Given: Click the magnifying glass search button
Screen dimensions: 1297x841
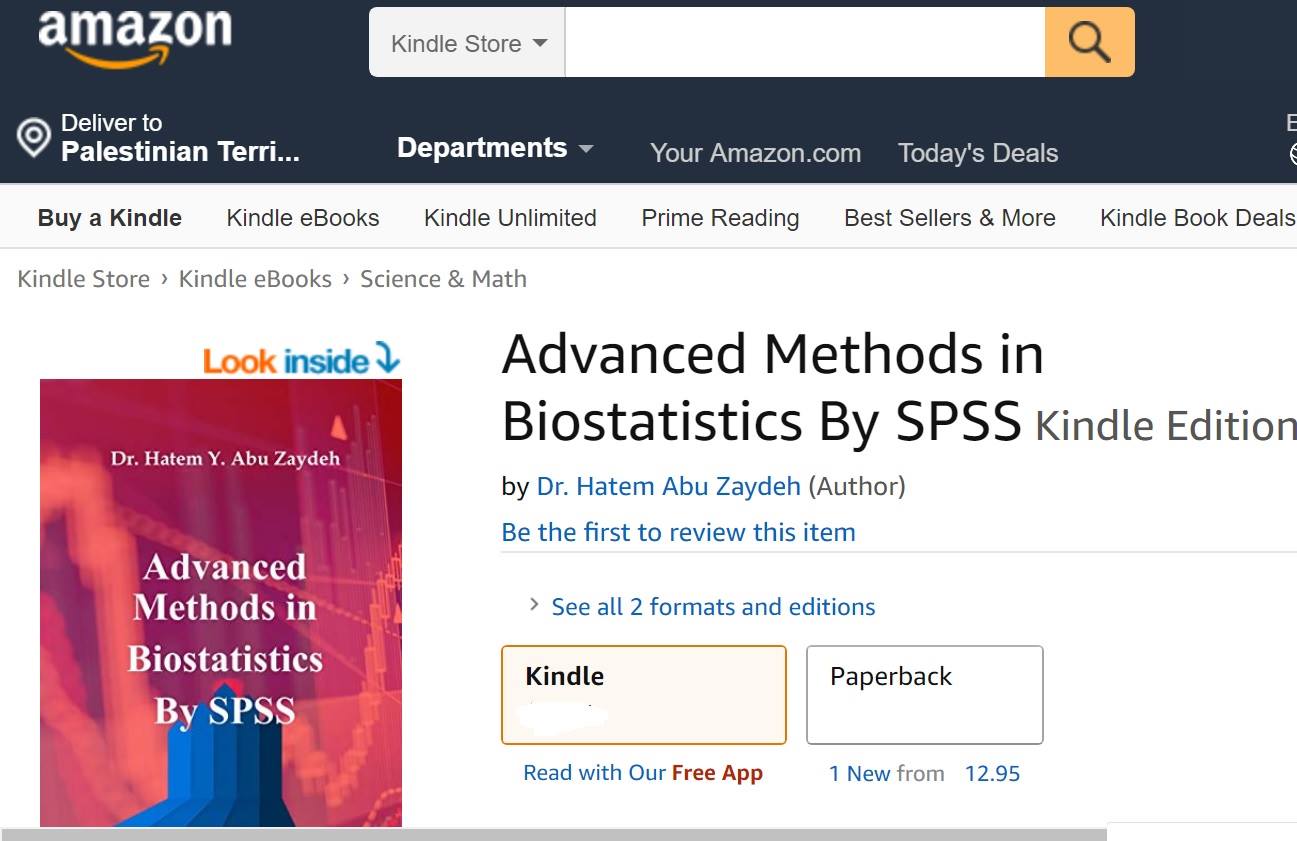Looking at the screenshot, I should tap(1089, 43).
